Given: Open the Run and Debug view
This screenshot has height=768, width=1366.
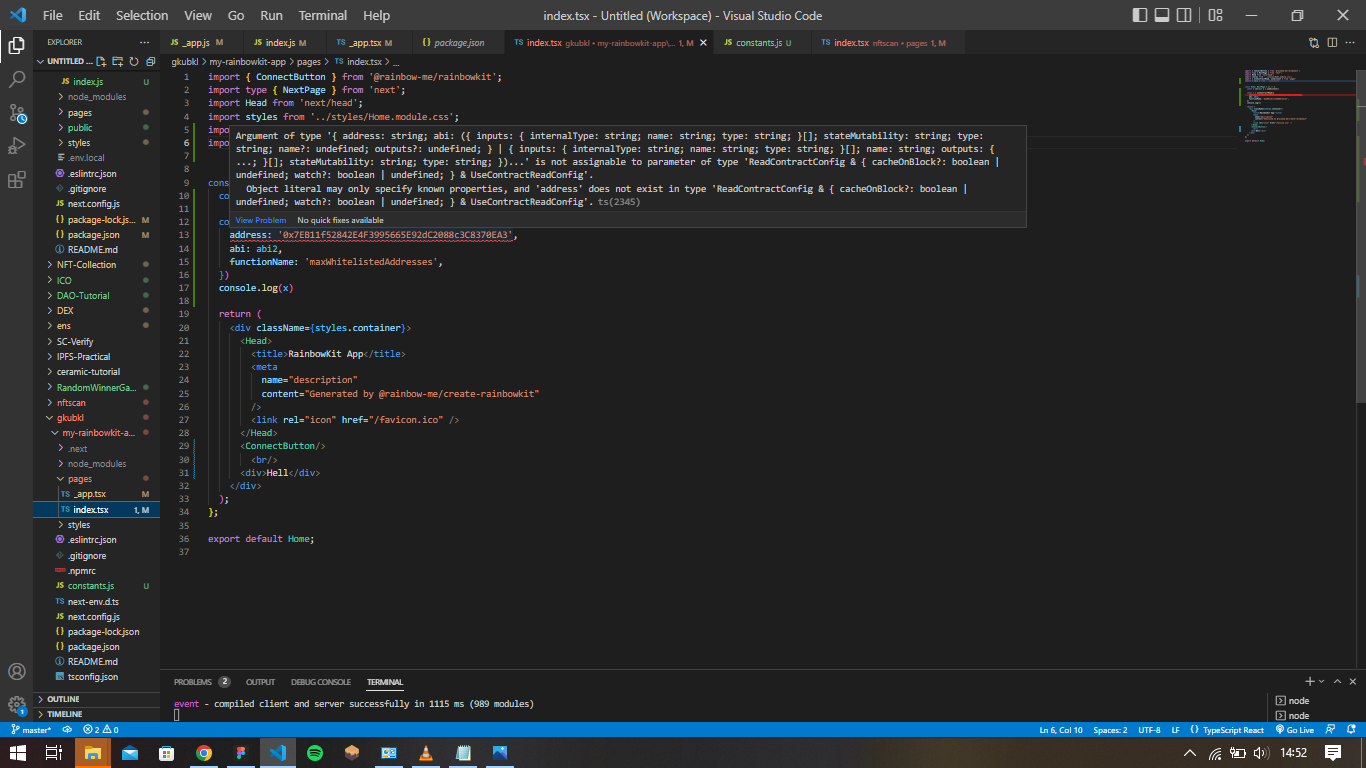Looking at the screenshot, I should click(x=16, y=146).
